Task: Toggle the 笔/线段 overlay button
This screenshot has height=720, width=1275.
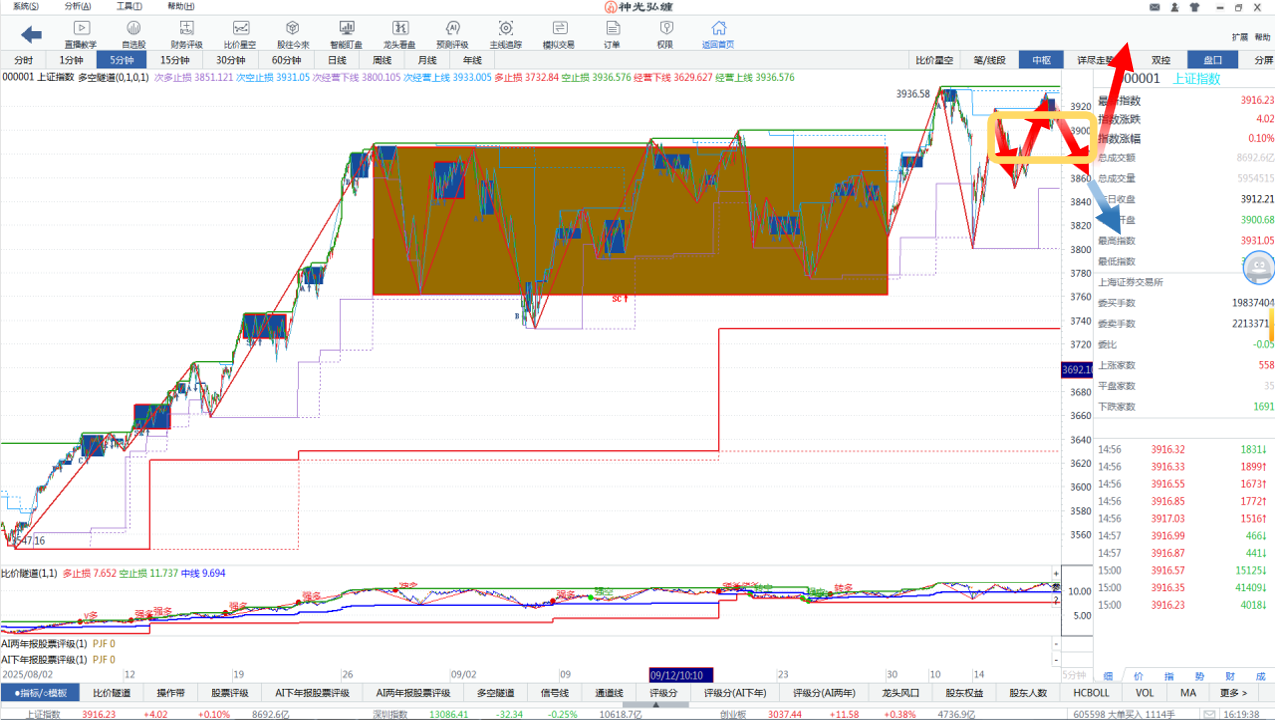Action: [989, 60]
